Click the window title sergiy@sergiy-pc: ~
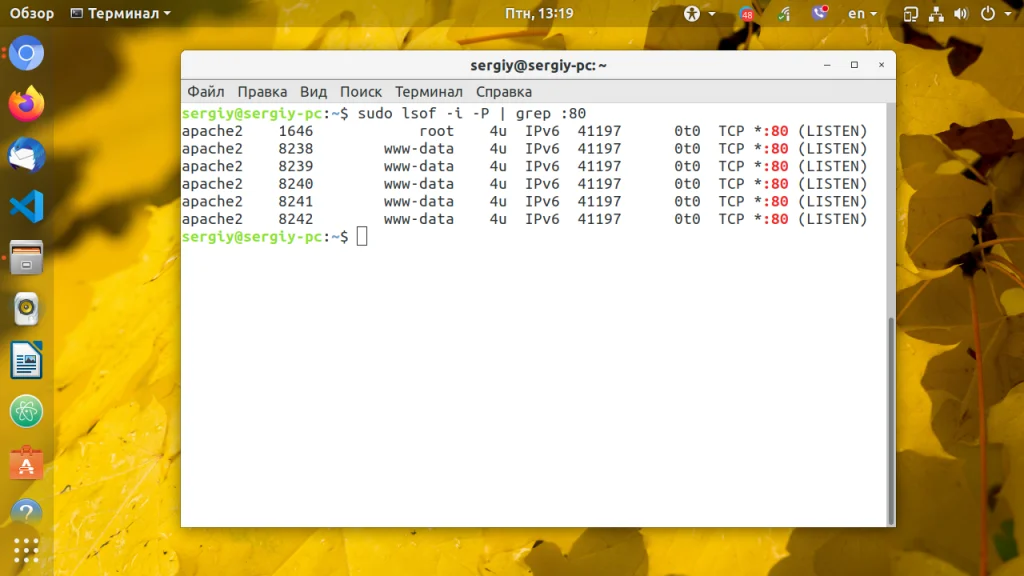1024x576 pixels. point(538,65)
